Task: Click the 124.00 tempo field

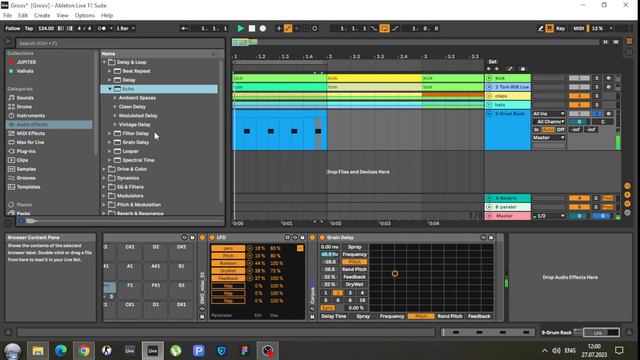Action: coord(46,28)
